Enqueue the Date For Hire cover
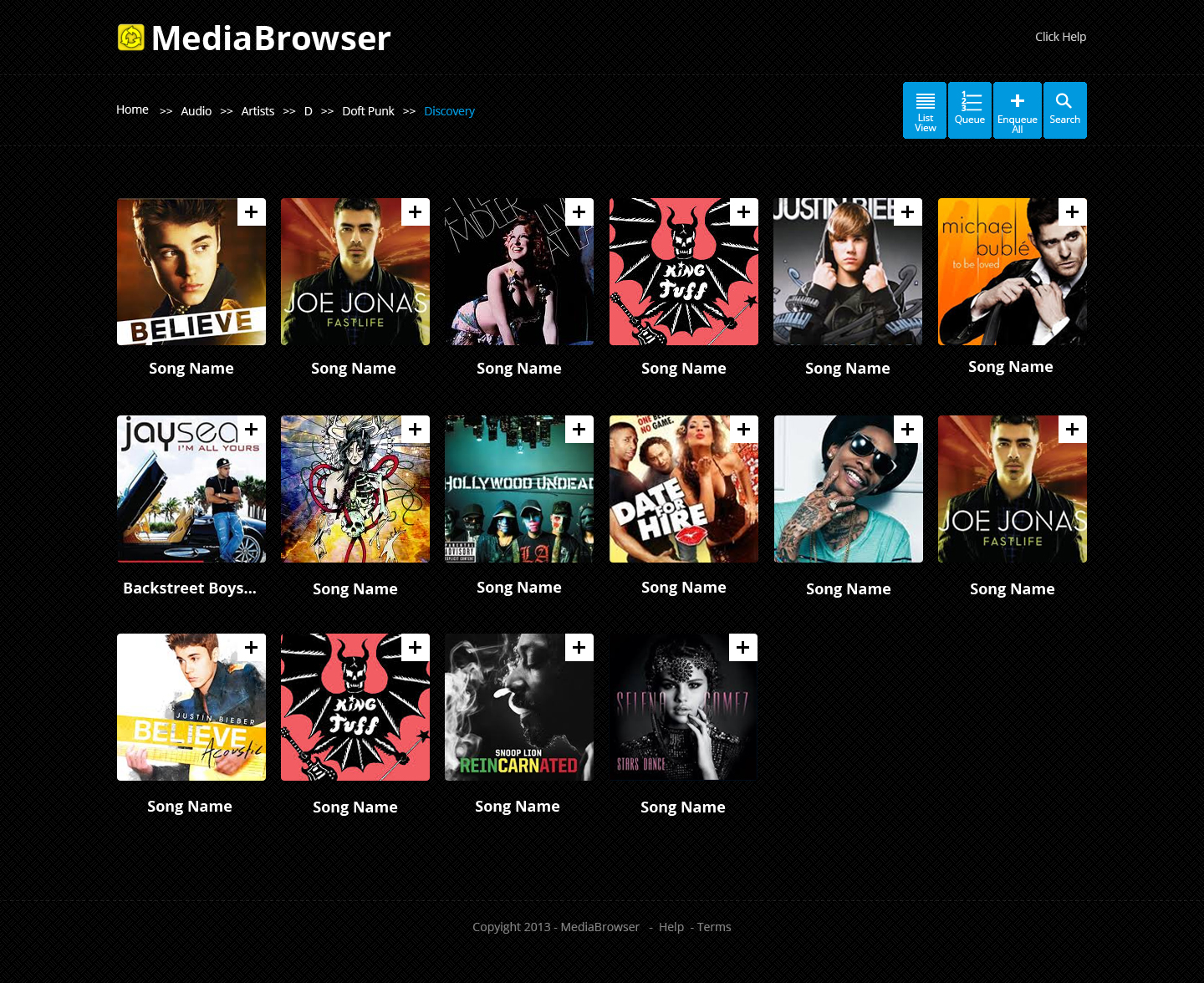The height and width of the screenshot is (983, 1204). [x=744, y=430]
